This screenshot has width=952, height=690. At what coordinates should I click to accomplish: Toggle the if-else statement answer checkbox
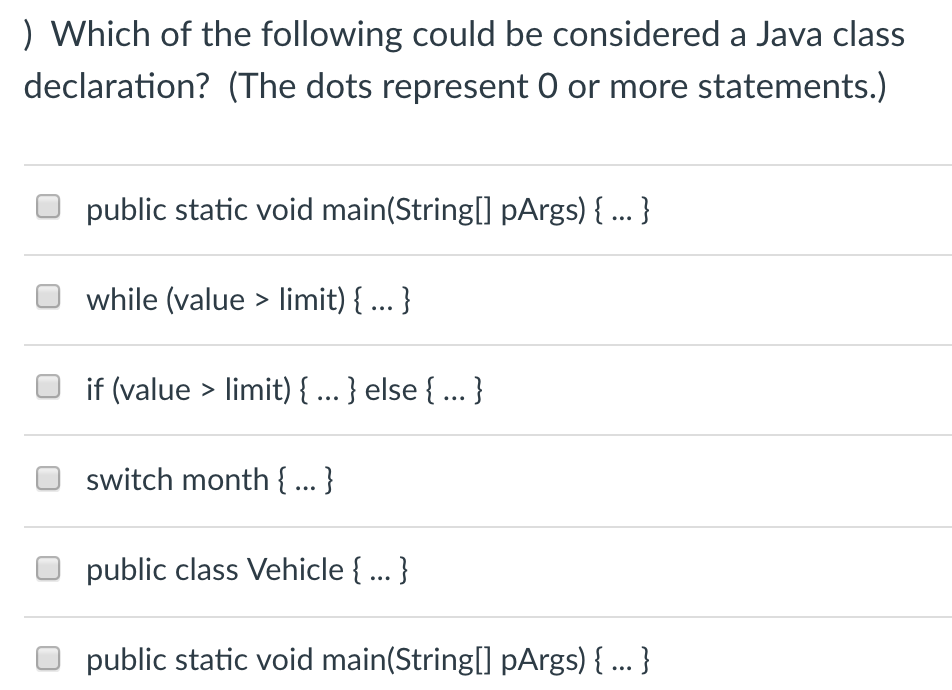tap(48, 388)
